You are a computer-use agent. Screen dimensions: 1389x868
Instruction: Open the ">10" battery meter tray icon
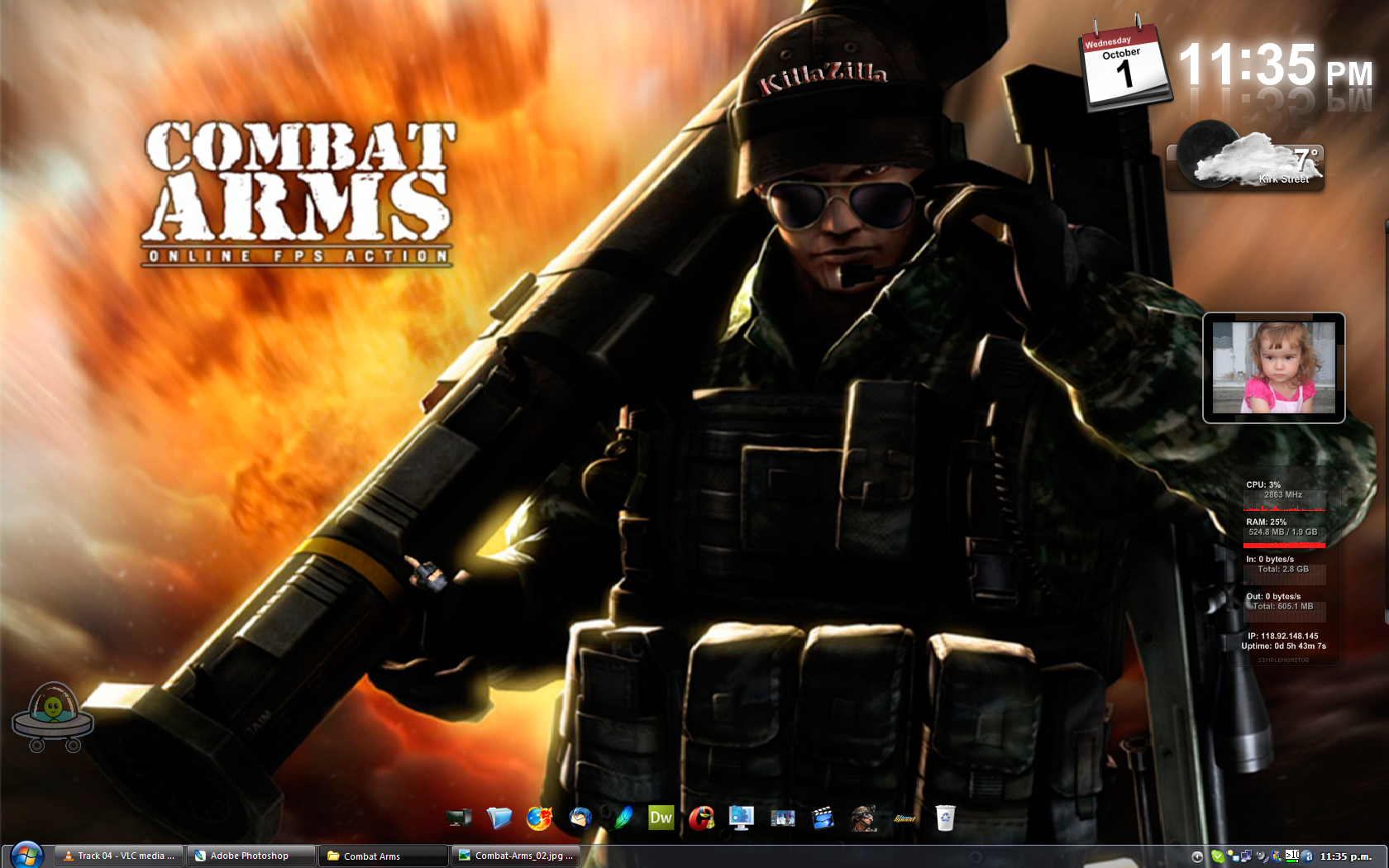[1291, 856]
